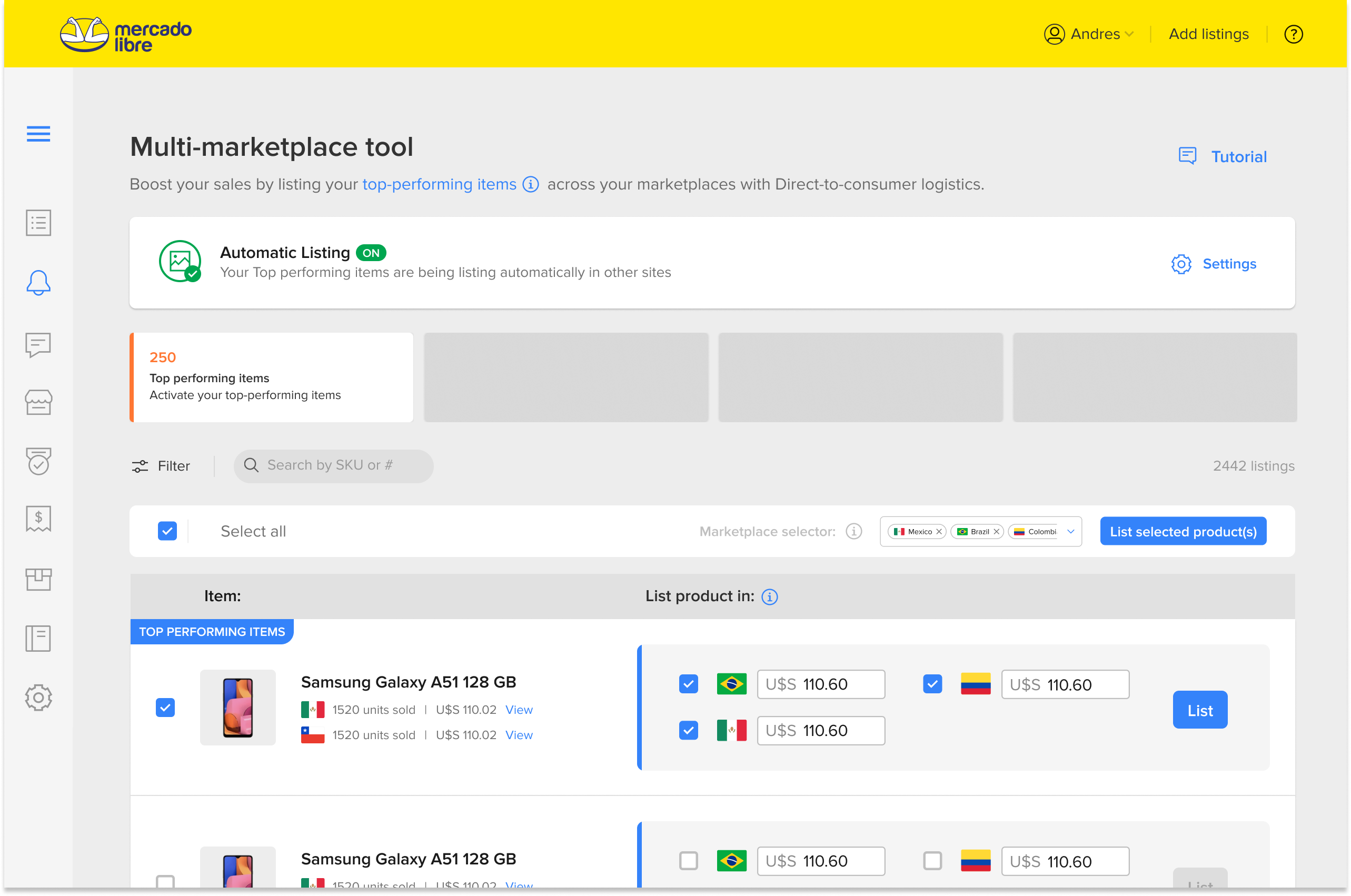
Task: Click the first 'Samsung Galaxy A51 128 GB' title
Action: [409, 682]
